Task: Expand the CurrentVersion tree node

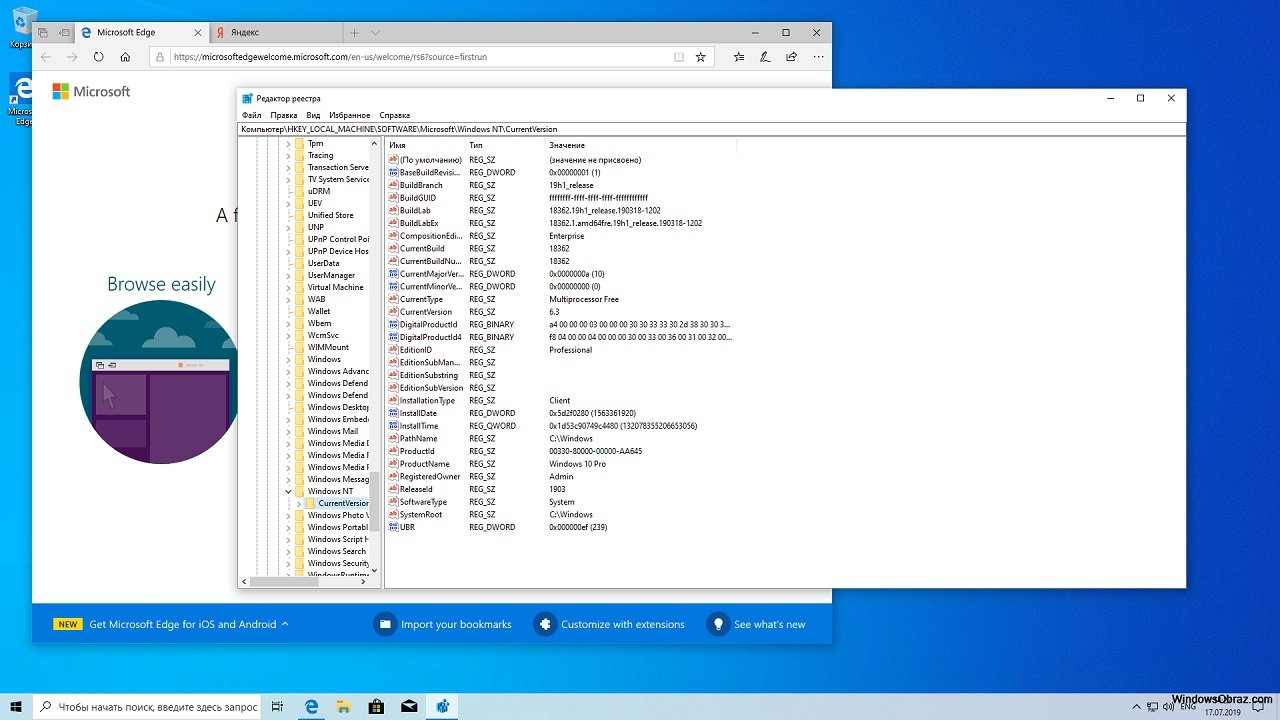Action: pyautogui.click(x=298, y=504)
